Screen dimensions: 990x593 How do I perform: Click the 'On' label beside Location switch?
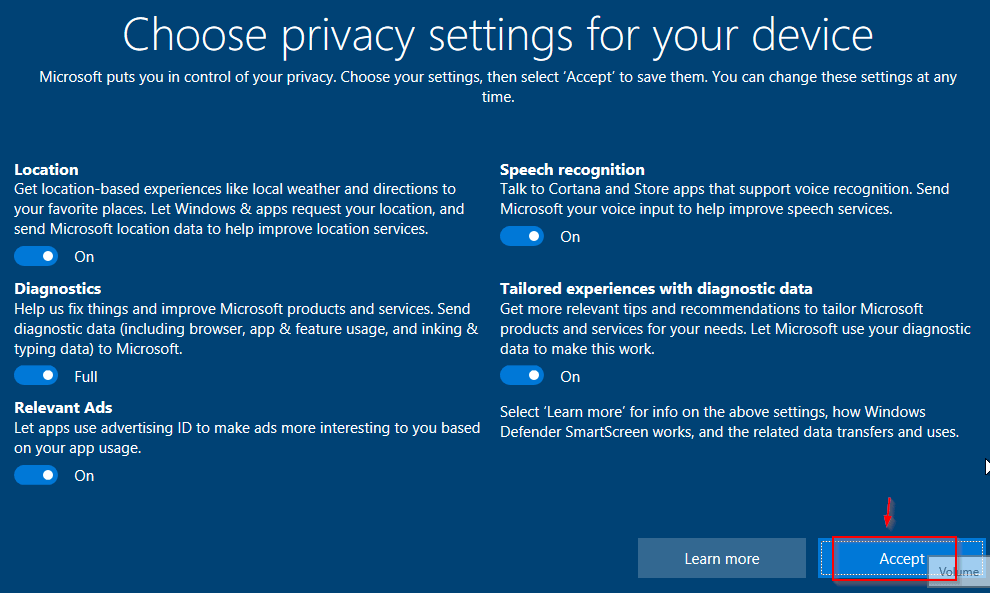84,257
